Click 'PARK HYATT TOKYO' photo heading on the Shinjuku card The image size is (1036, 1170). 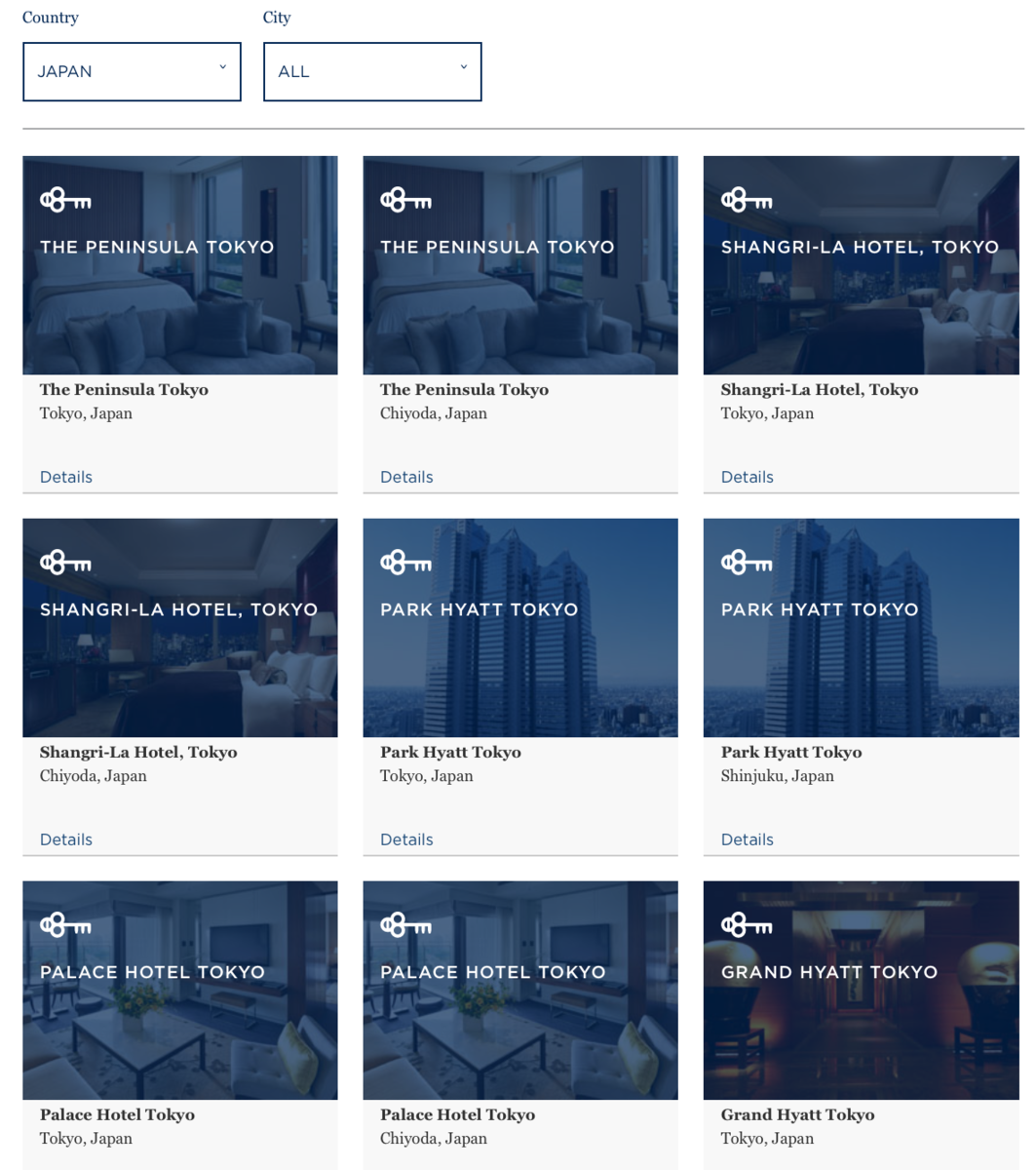coord(820,609)
